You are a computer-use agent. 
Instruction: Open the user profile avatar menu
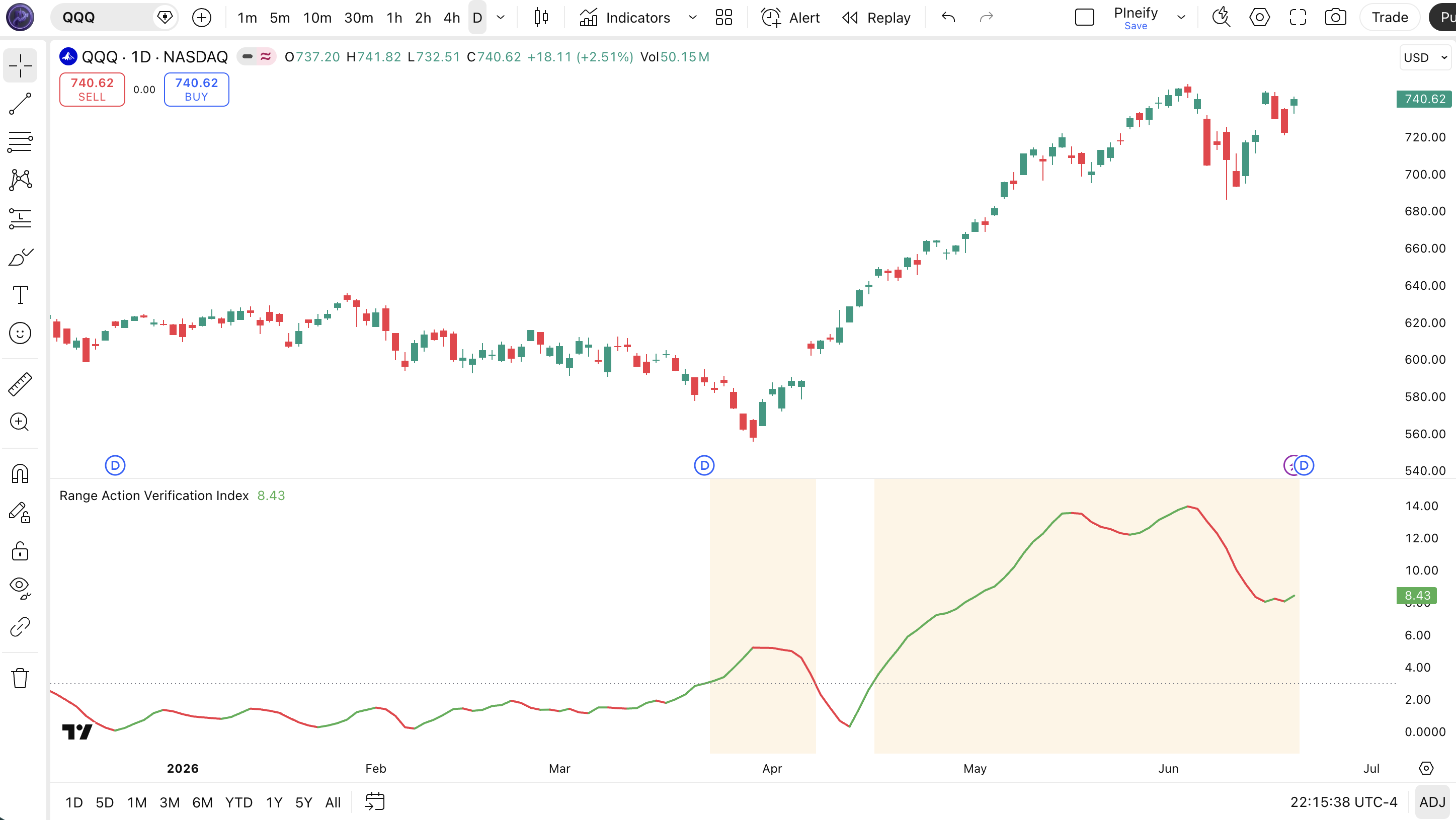tap(20, 17)
